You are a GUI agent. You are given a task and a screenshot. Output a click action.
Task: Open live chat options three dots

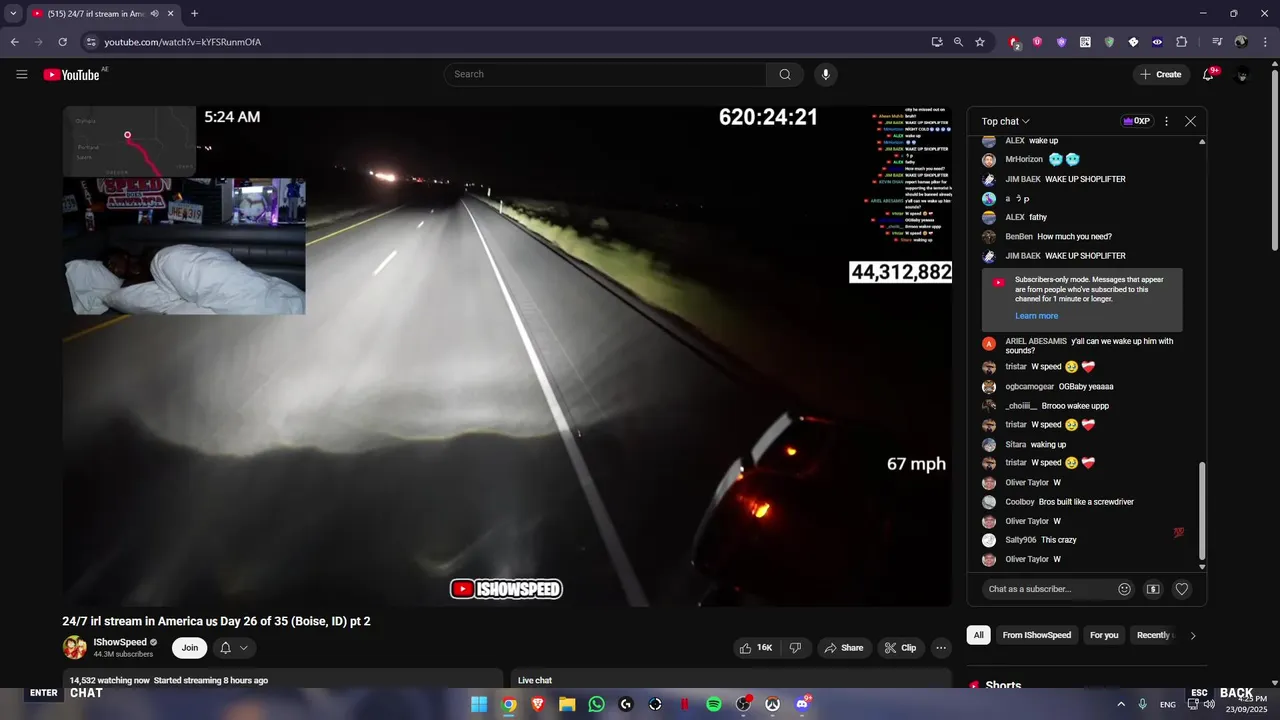click(1167, 121)
